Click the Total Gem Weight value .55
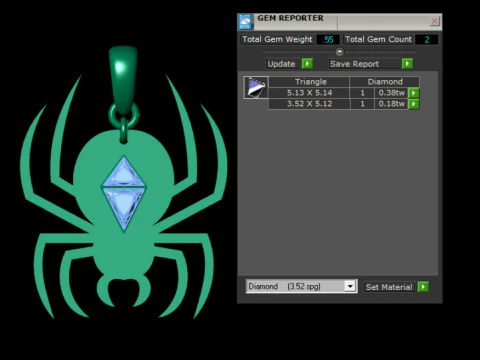The height and width of the screenshot is (360, 480). pos(328,40)
